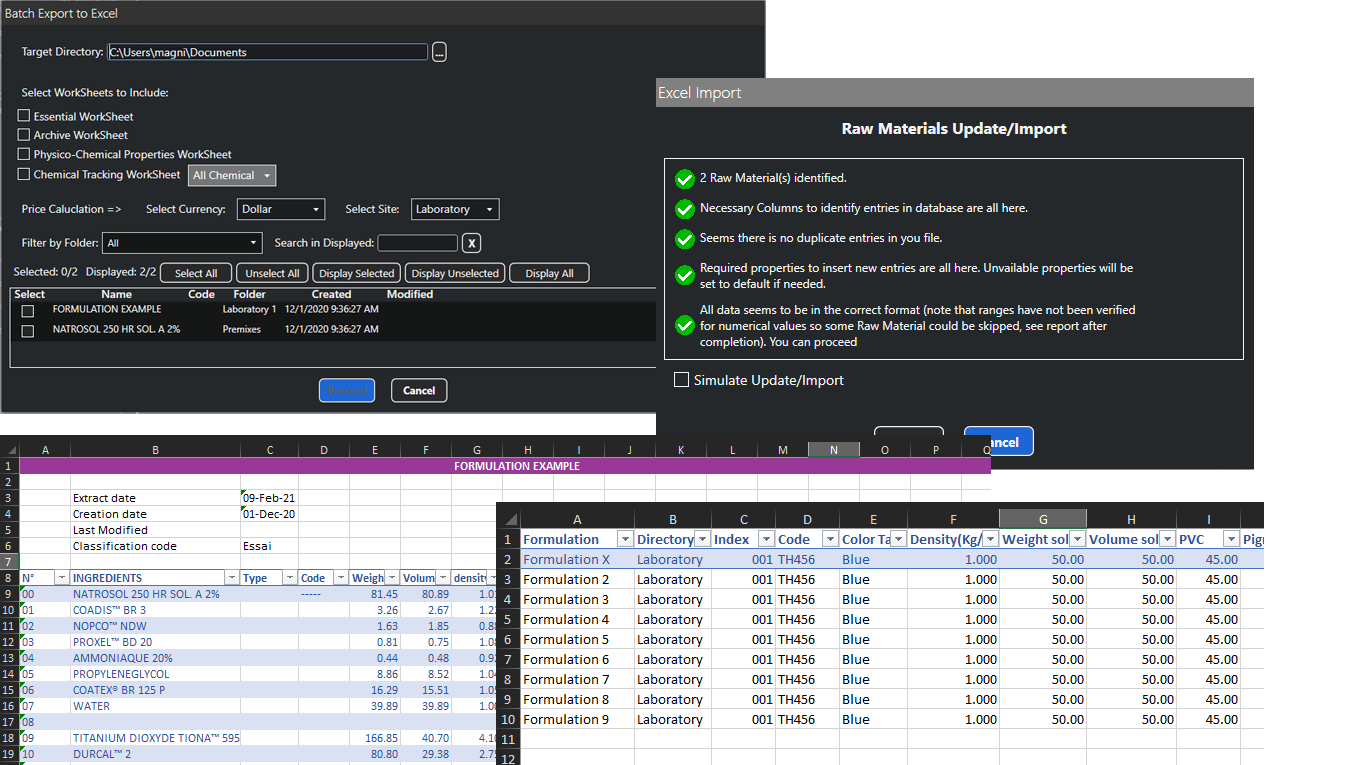Click green check beside 'Required properties to insert' message
The width and height of the screenshot is (1366, 765).
(x=685, y=275)
